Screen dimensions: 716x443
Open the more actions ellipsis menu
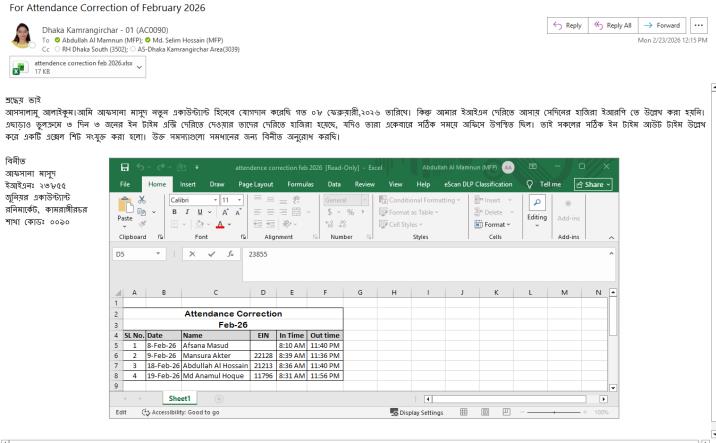click(x=698, y=24)
